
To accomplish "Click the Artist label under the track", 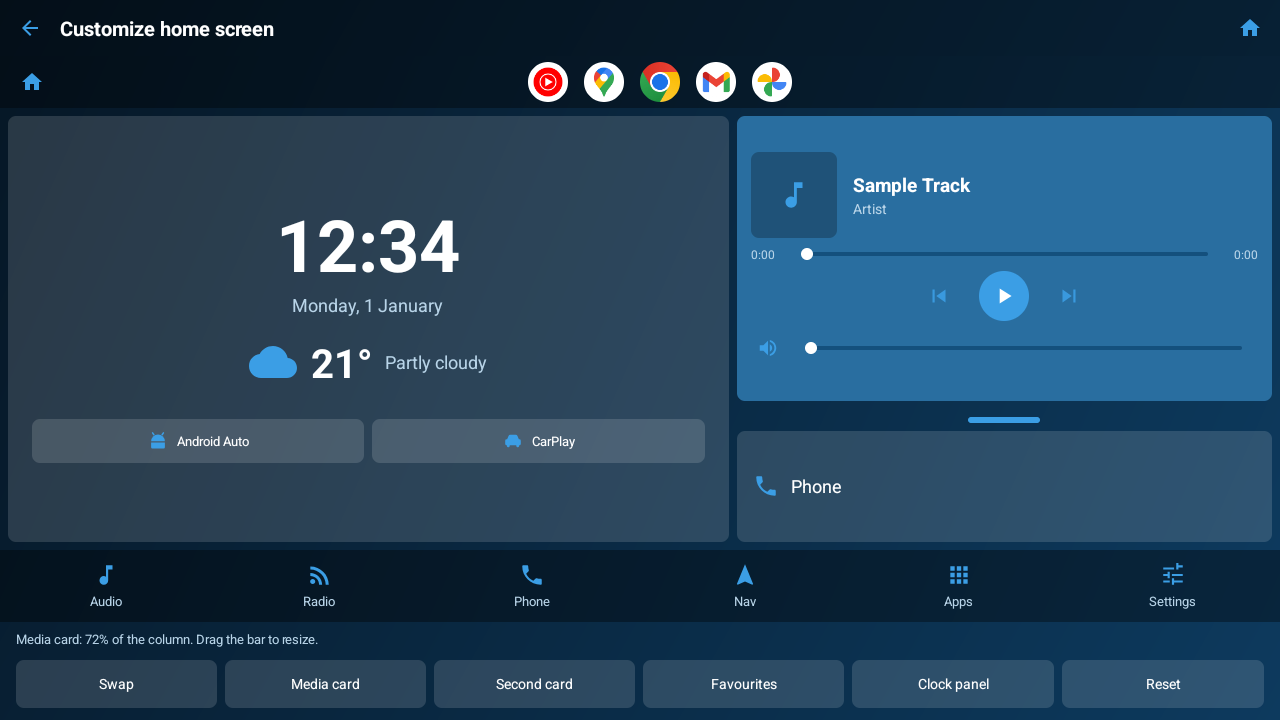I will (870, 209).
